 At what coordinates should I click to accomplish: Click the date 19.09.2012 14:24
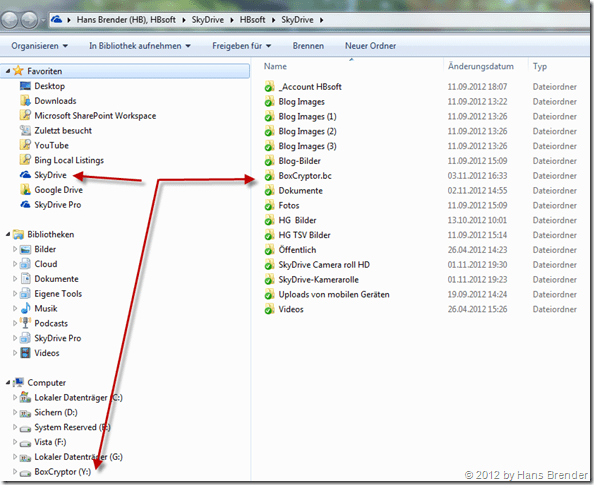tap(477, 294)
